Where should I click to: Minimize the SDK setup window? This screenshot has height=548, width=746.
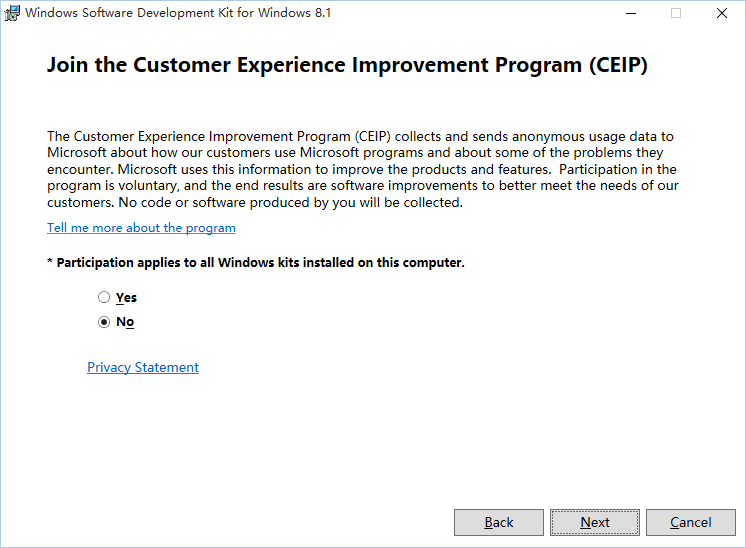pos(631,13)
